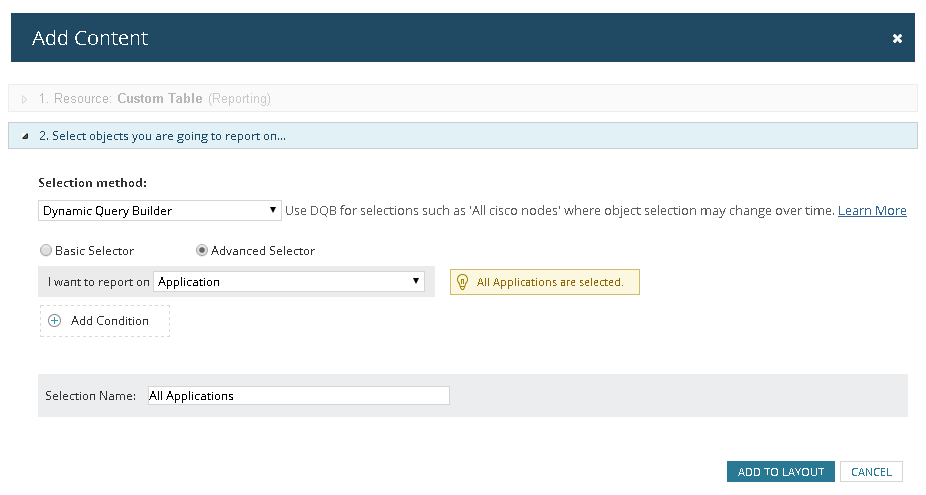Click the Selection Name text field
The image size is (926, 495).
tap(298, 396)
